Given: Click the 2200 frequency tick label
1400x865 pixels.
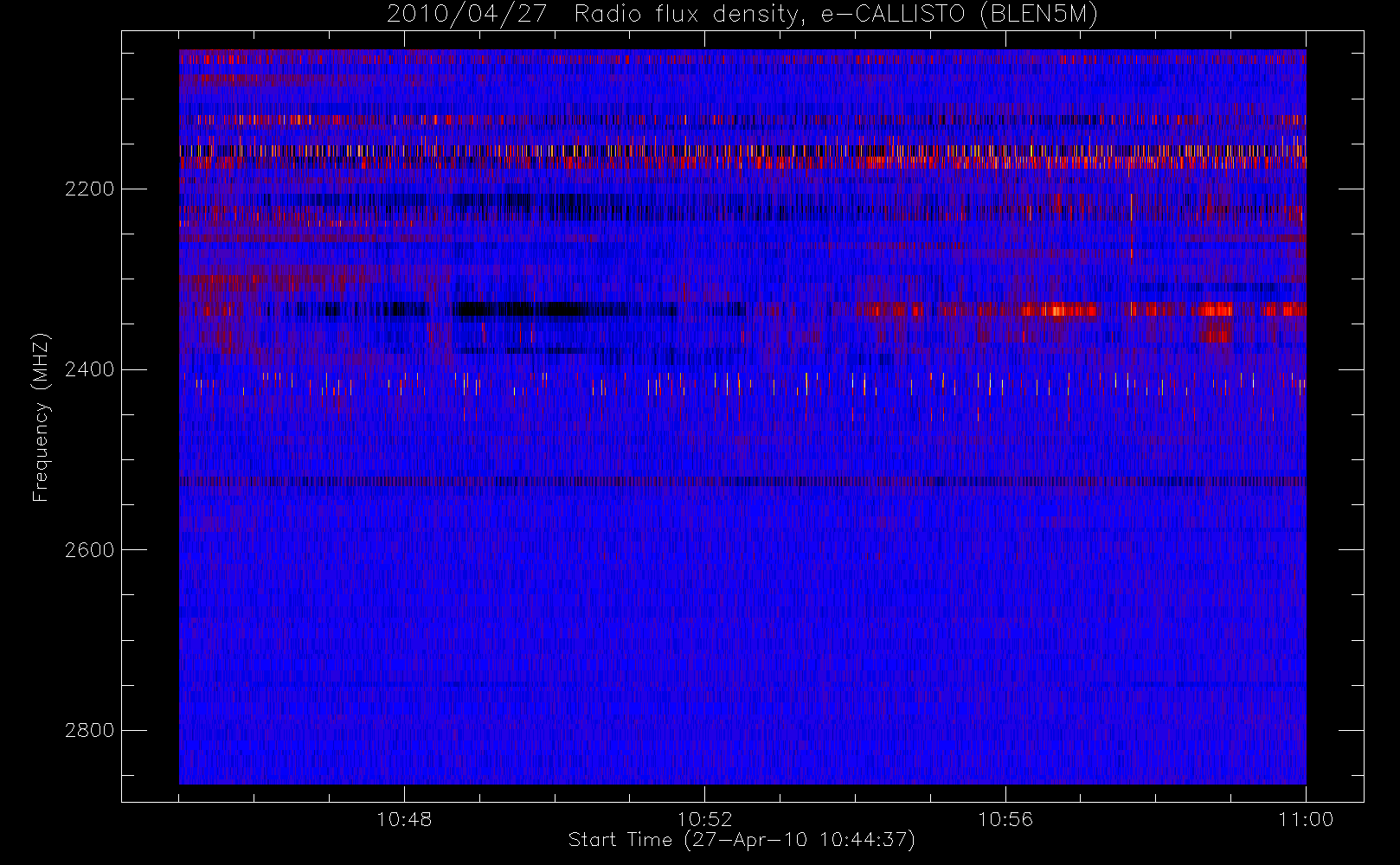Looking at the screenshot, I should 89,189.
